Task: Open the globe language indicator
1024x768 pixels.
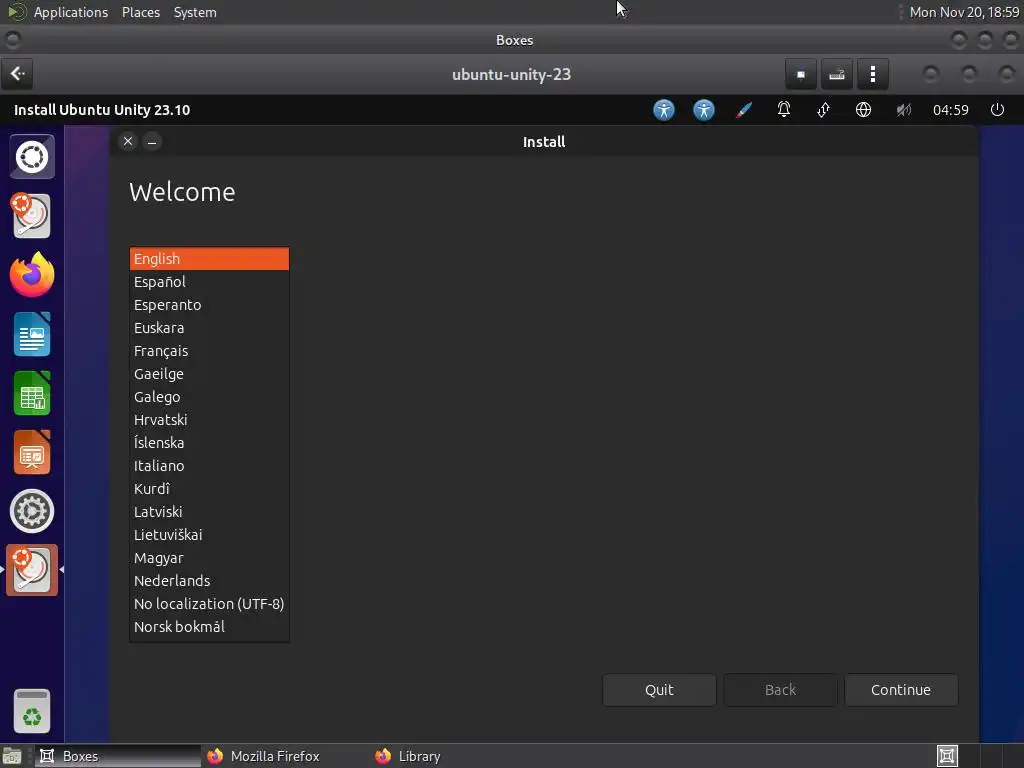Action: (x=863, y=110)
